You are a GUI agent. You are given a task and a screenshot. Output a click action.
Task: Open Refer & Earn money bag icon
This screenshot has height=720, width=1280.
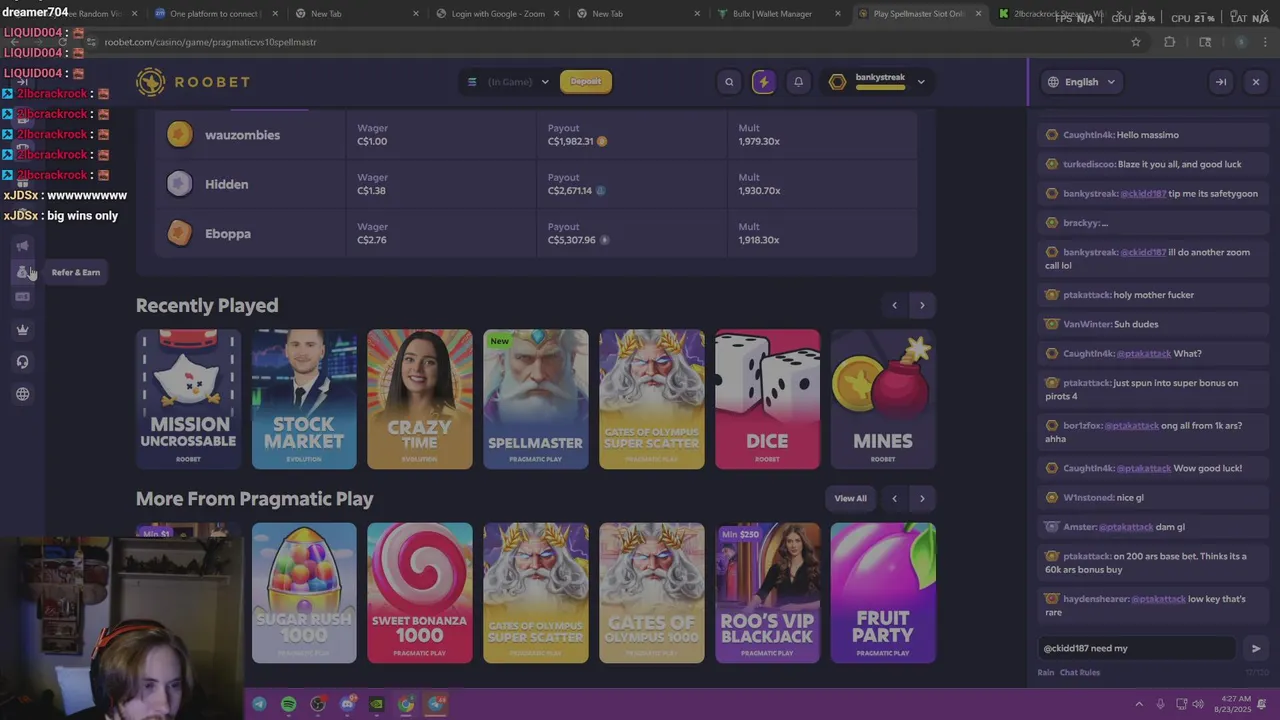pyautogui.click(x=22, y=272)
